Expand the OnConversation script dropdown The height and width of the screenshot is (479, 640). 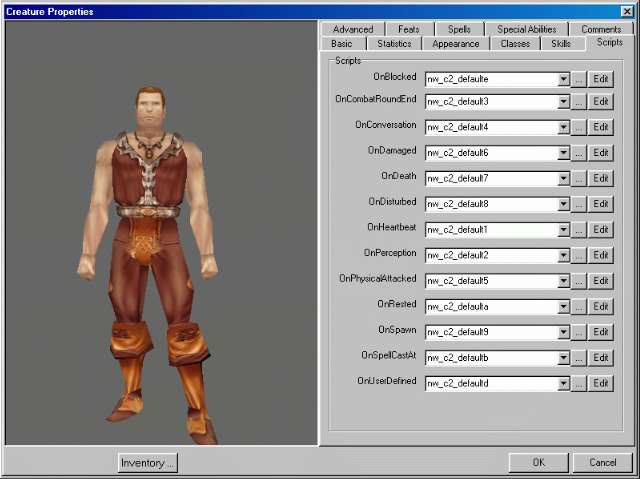click(x=563, y=127)
